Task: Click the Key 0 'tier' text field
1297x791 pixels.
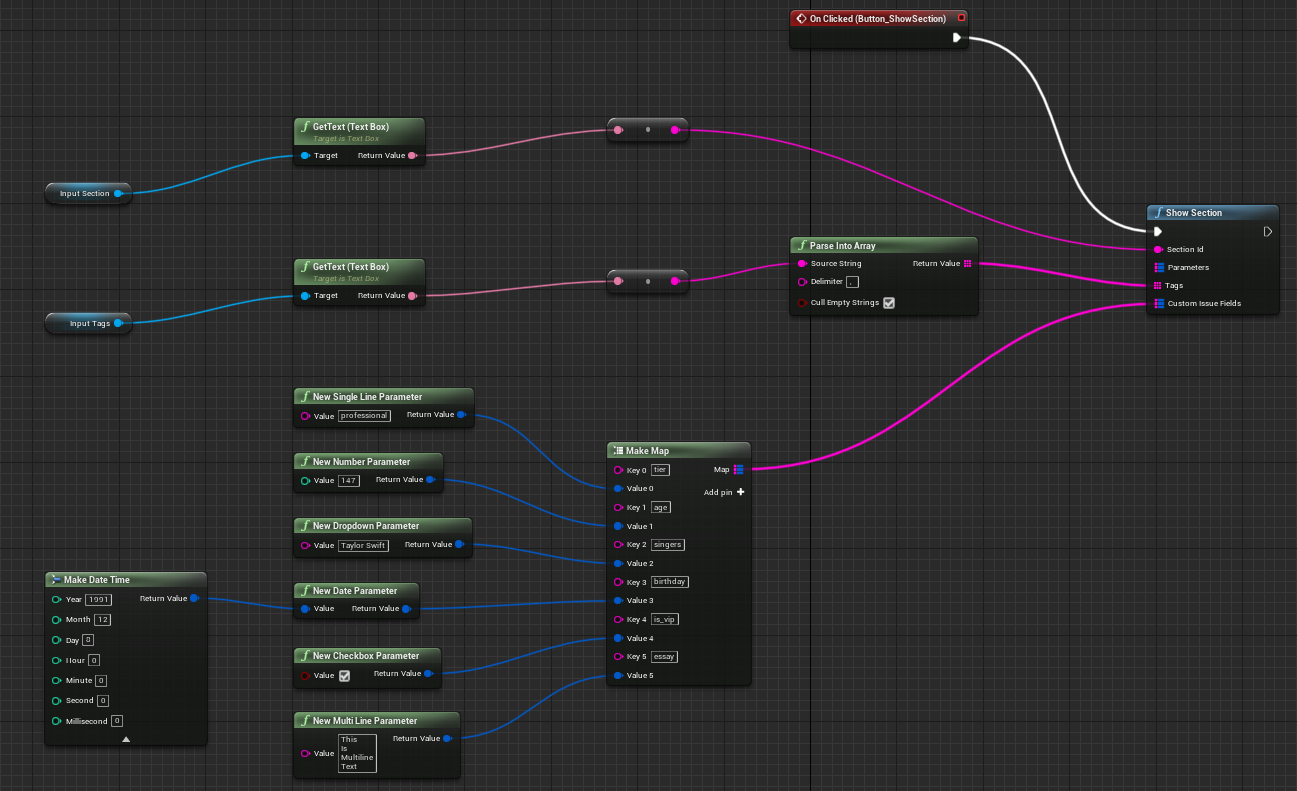Action: (660, 469)
